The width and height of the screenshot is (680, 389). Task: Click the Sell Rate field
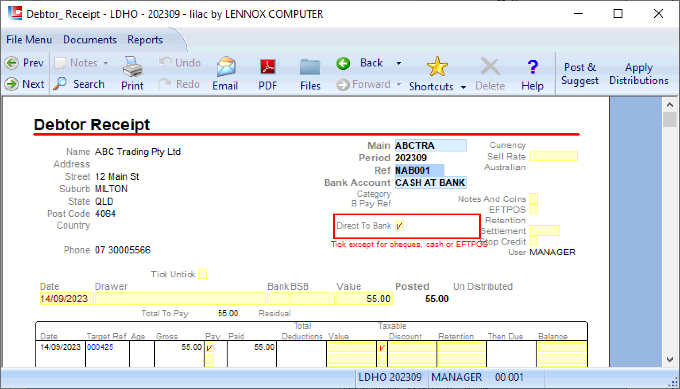coord(553,156)
